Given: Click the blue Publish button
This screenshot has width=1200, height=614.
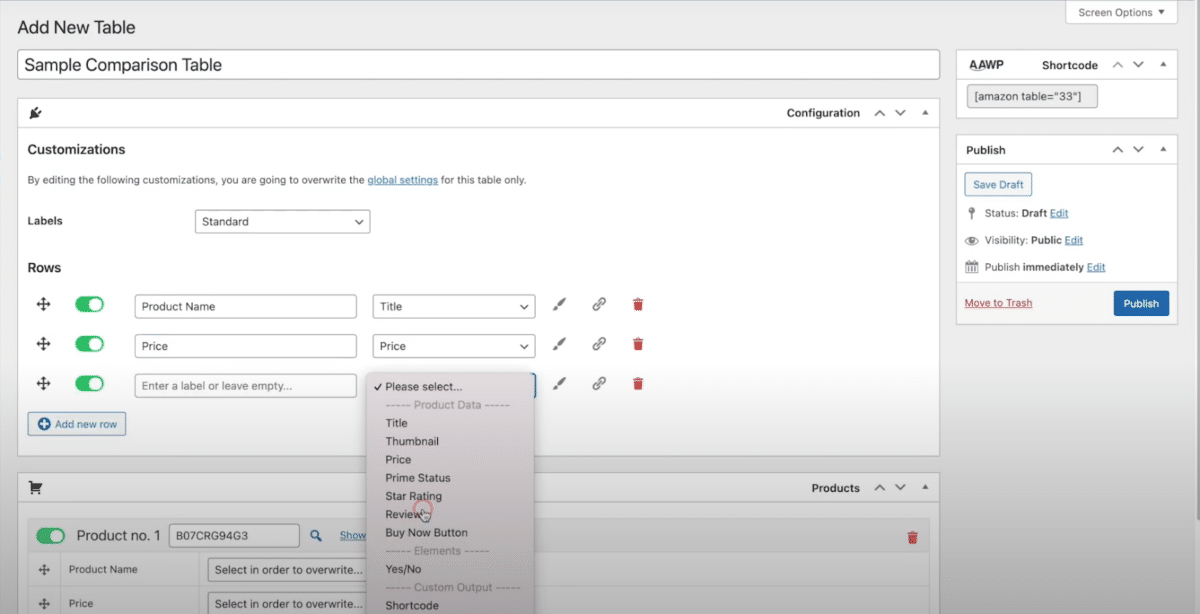Looking at the screenshot, I should (x=1141, y=303).
